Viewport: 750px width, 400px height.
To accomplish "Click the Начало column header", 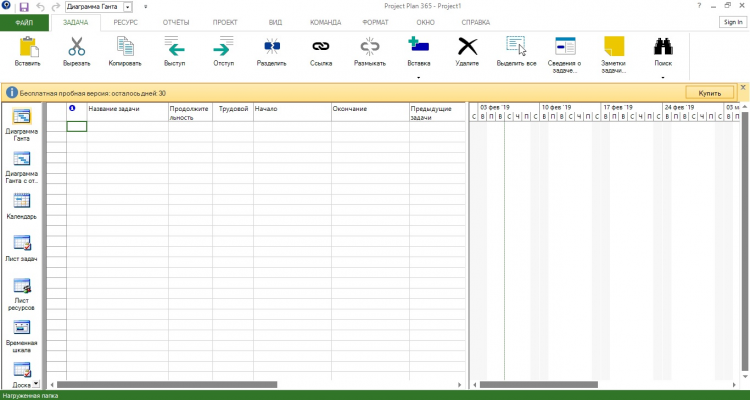I will tap(292, 112).
